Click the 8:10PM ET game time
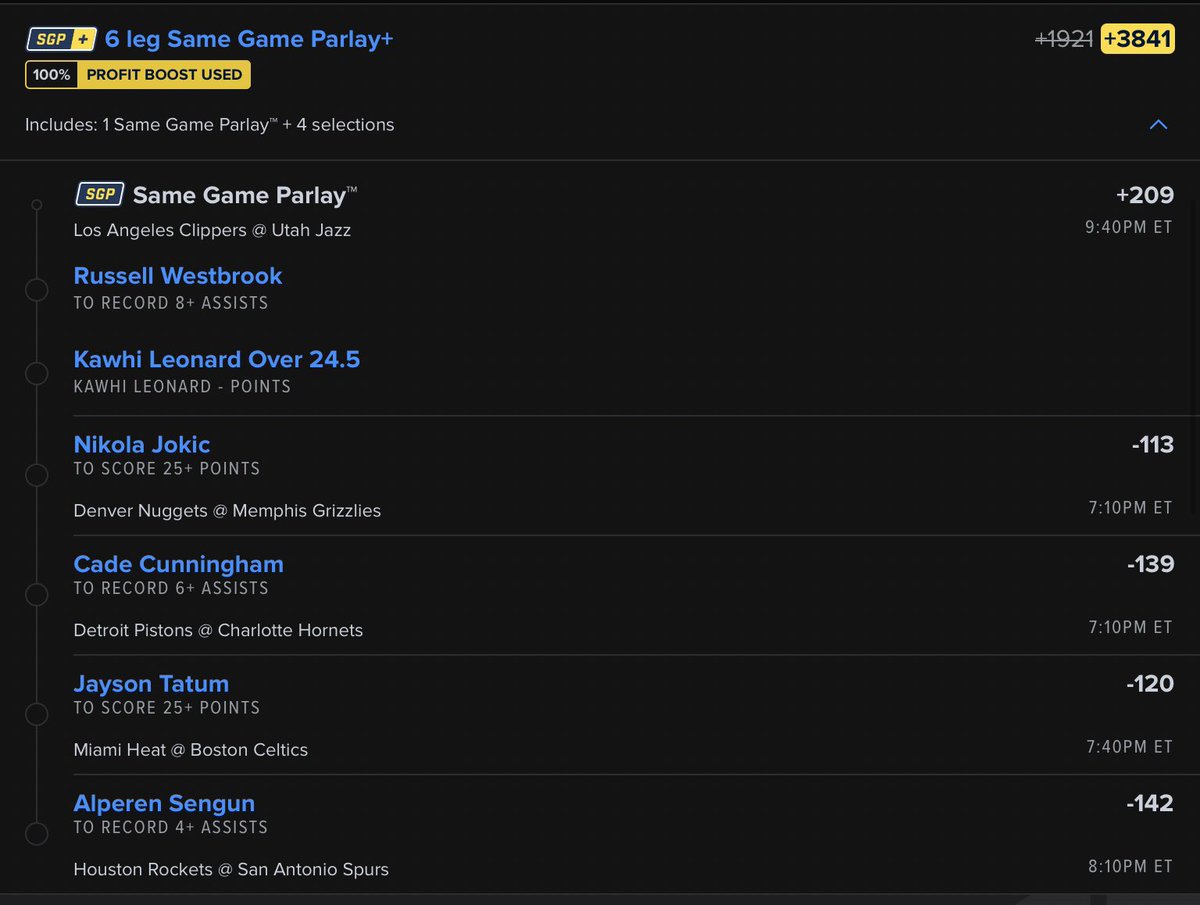Image resolution: width=1200 pixels, height=905 pixels. click(1130, 866)
